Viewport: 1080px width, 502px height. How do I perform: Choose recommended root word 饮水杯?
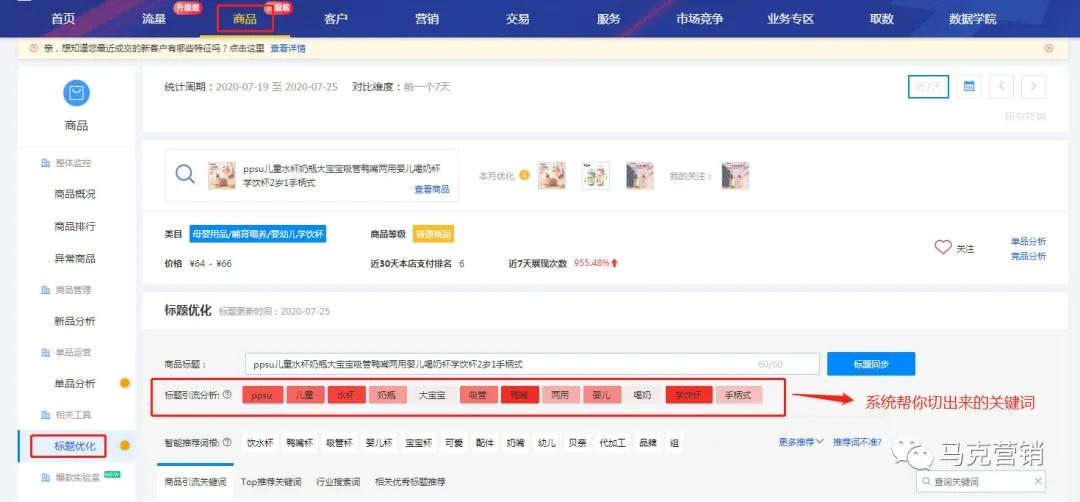[261, 443]
